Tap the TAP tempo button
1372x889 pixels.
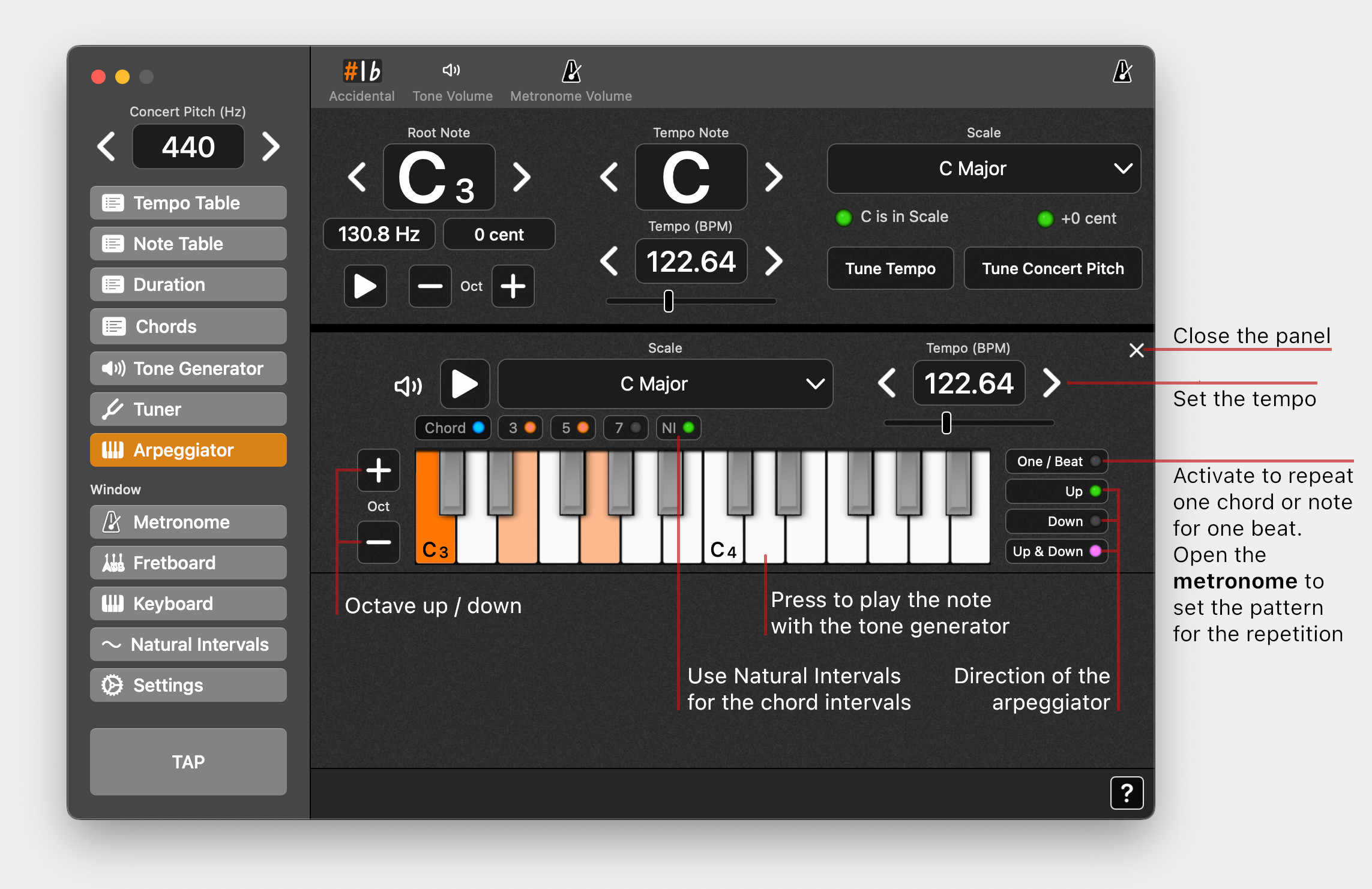pos(188,762)
